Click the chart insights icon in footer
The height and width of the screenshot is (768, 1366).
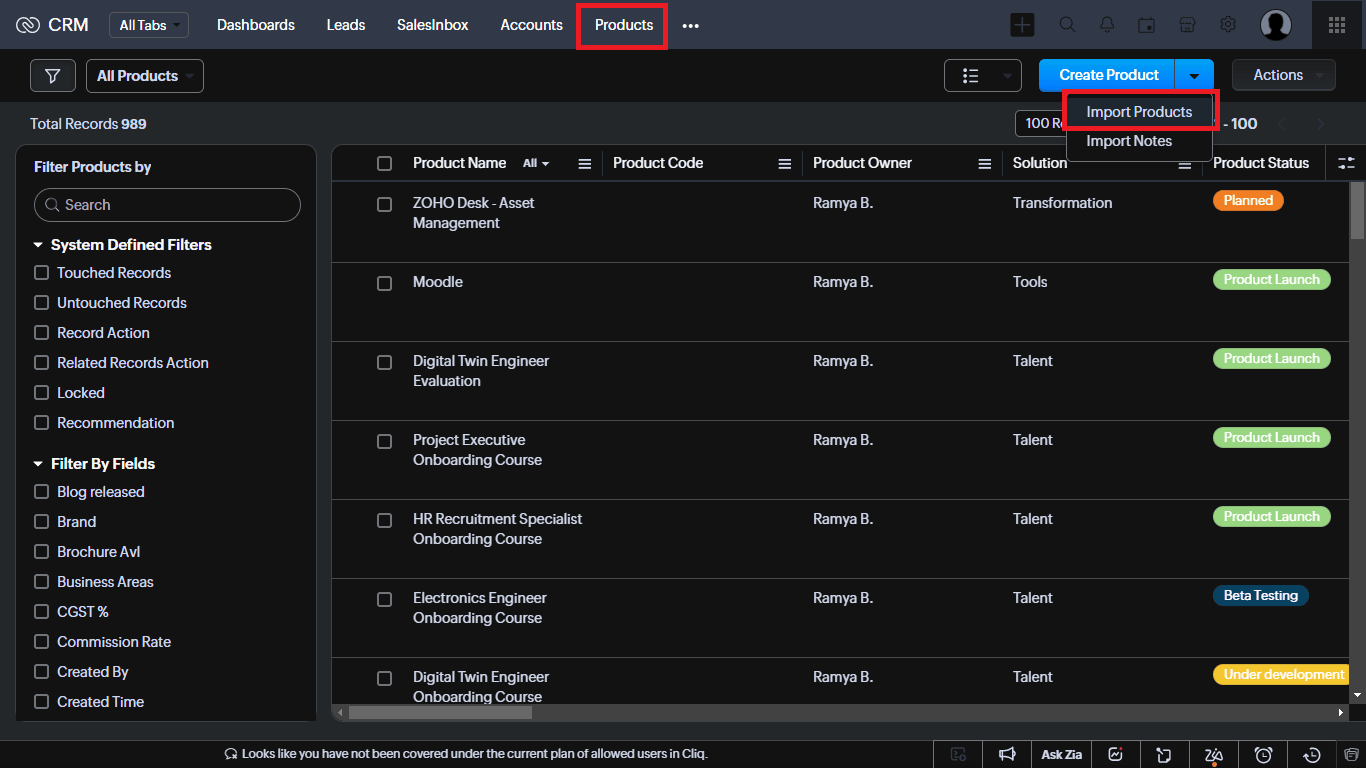[1116, 754]
